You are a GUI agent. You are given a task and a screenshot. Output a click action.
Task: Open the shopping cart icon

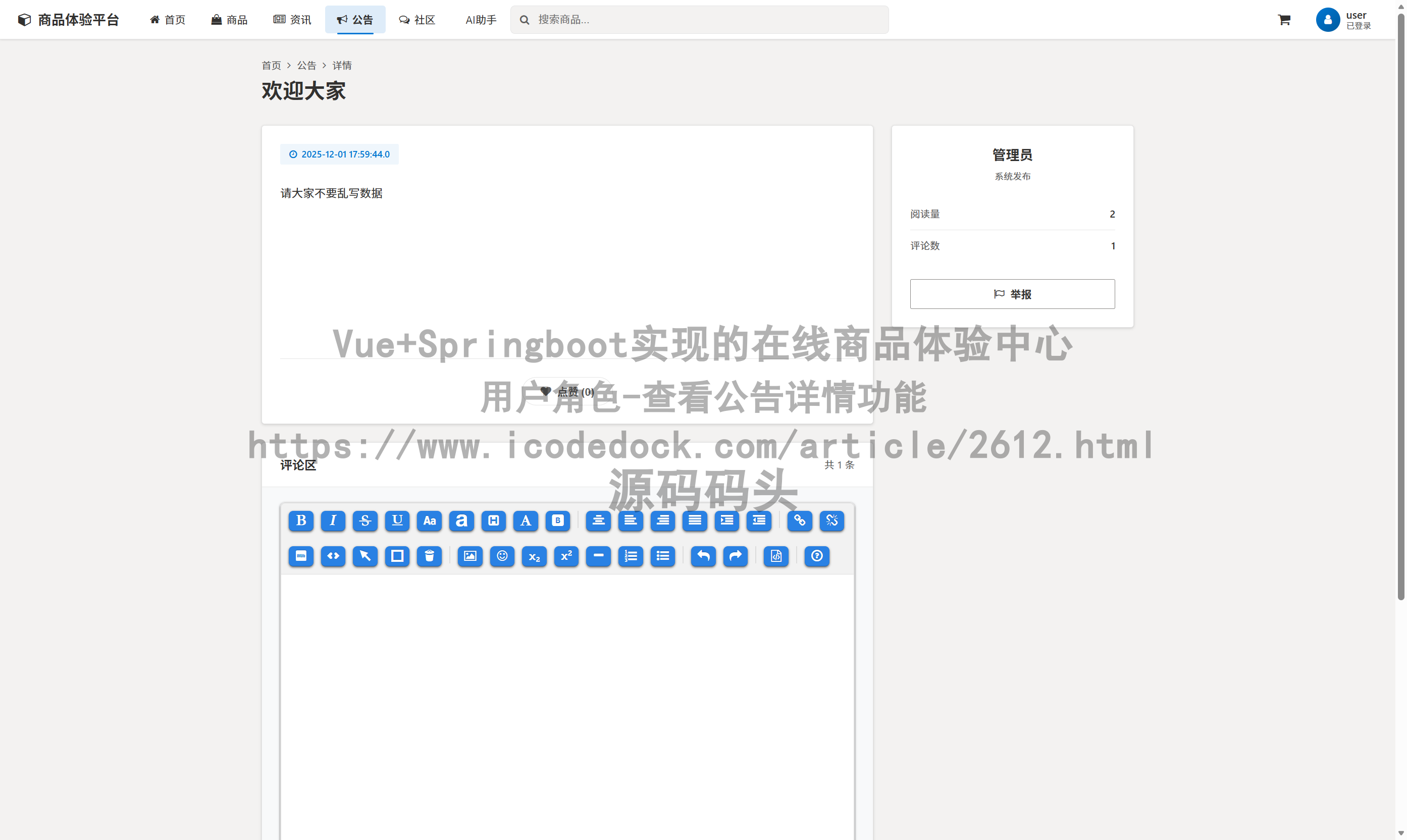click(x=1284, y=19)
